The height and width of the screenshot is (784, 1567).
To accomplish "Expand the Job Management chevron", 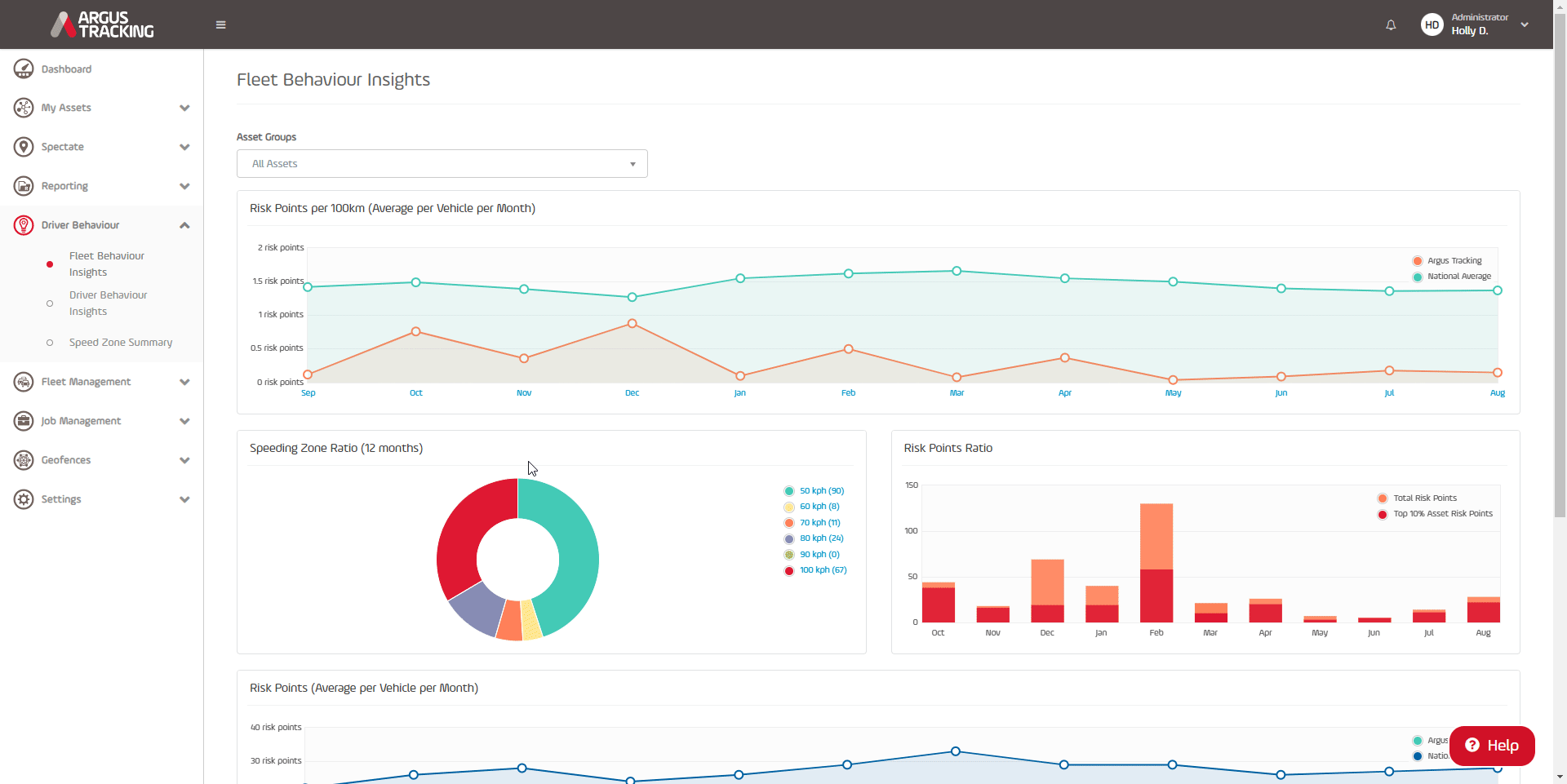I will pyautogui.click(x=184, y=421).
